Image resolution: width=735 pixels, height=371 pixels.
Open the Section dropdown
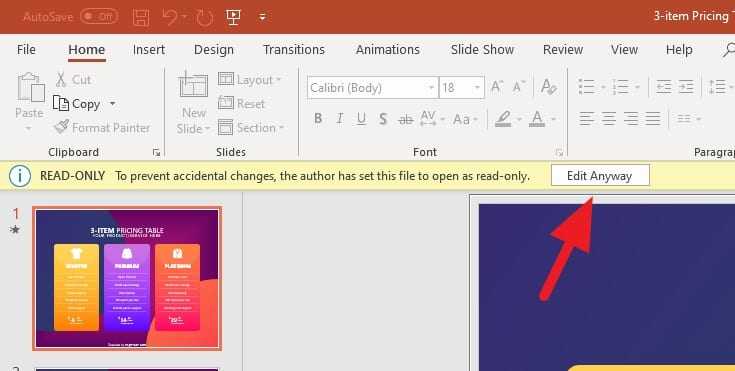(x=251, y=128)
